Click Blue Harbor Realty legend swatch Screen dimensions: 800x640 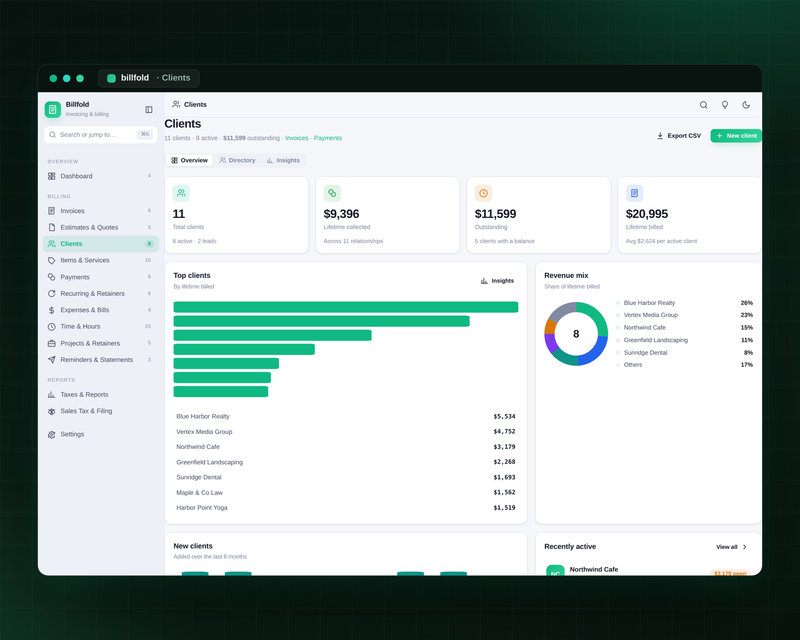(x=618, y=303)
